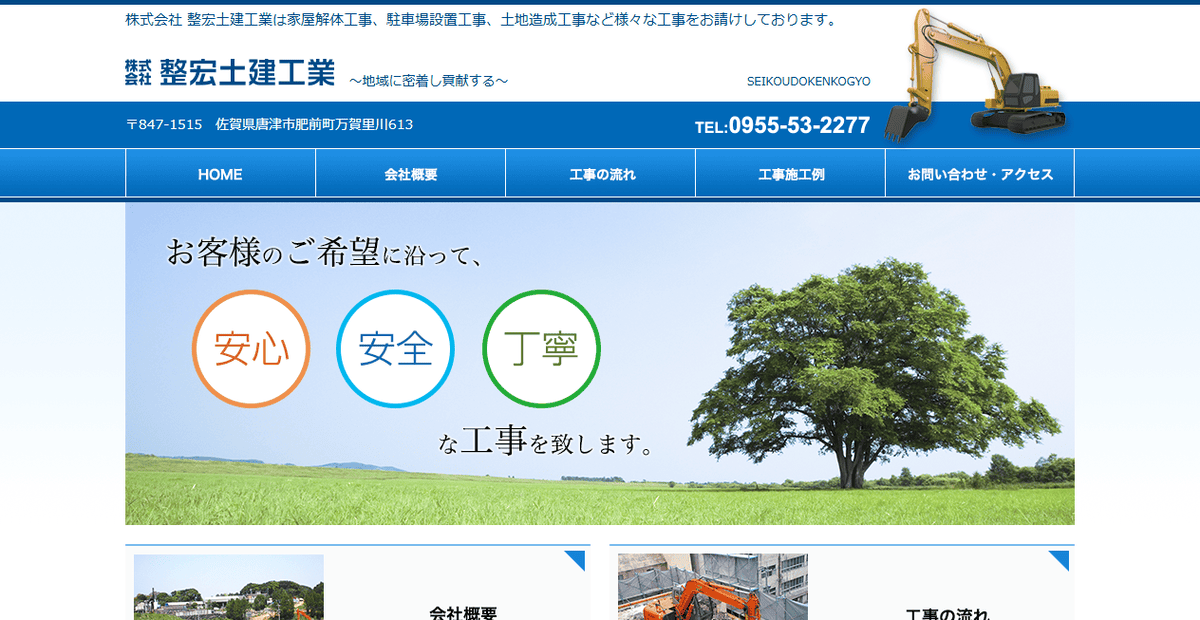The width and height of the screenshot is (1200, 620).
Task: Open 会社概要 from the navigation bar
Action: 409,174
